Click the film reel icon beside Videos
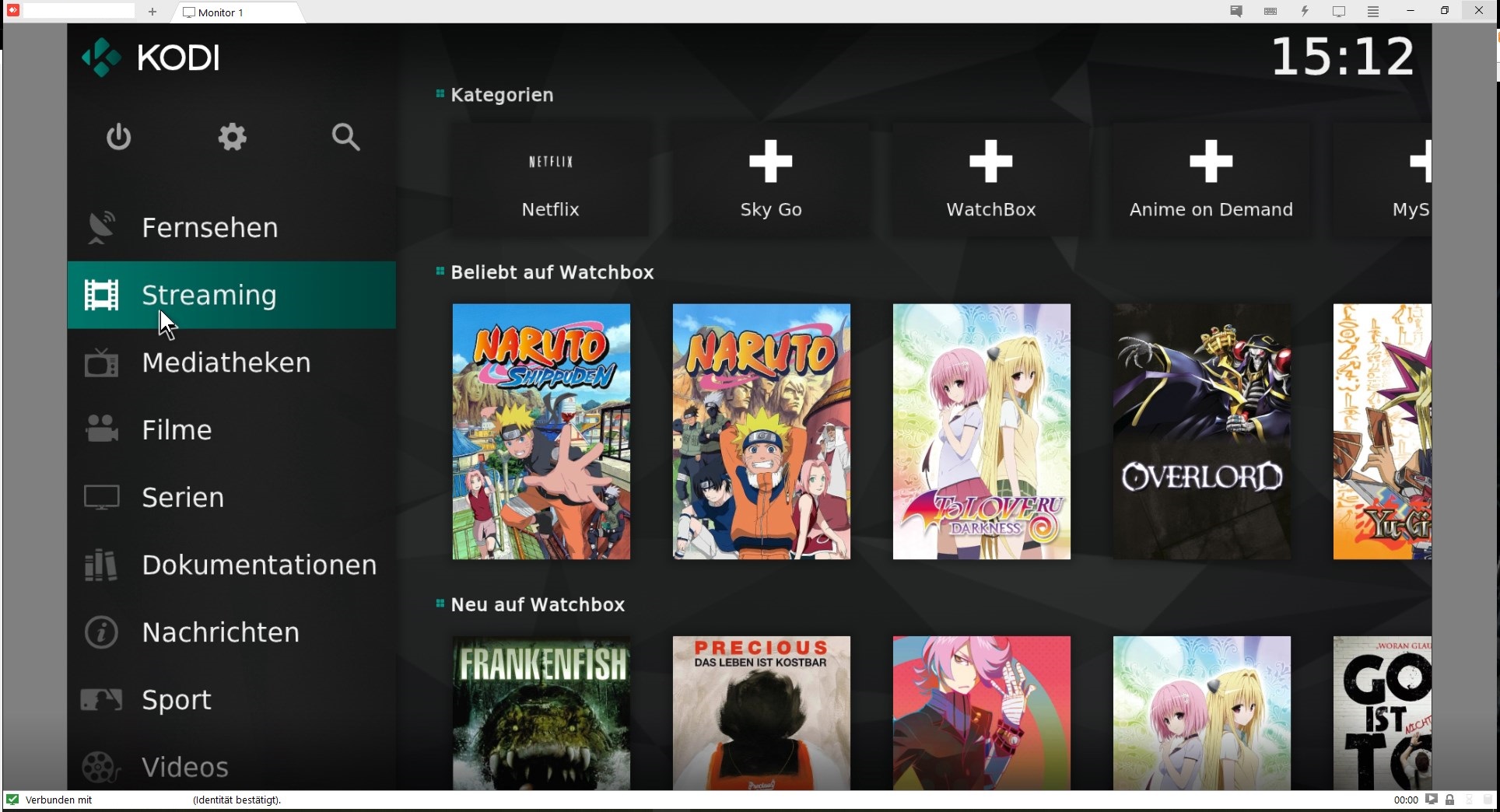 [x=101, y=767]
